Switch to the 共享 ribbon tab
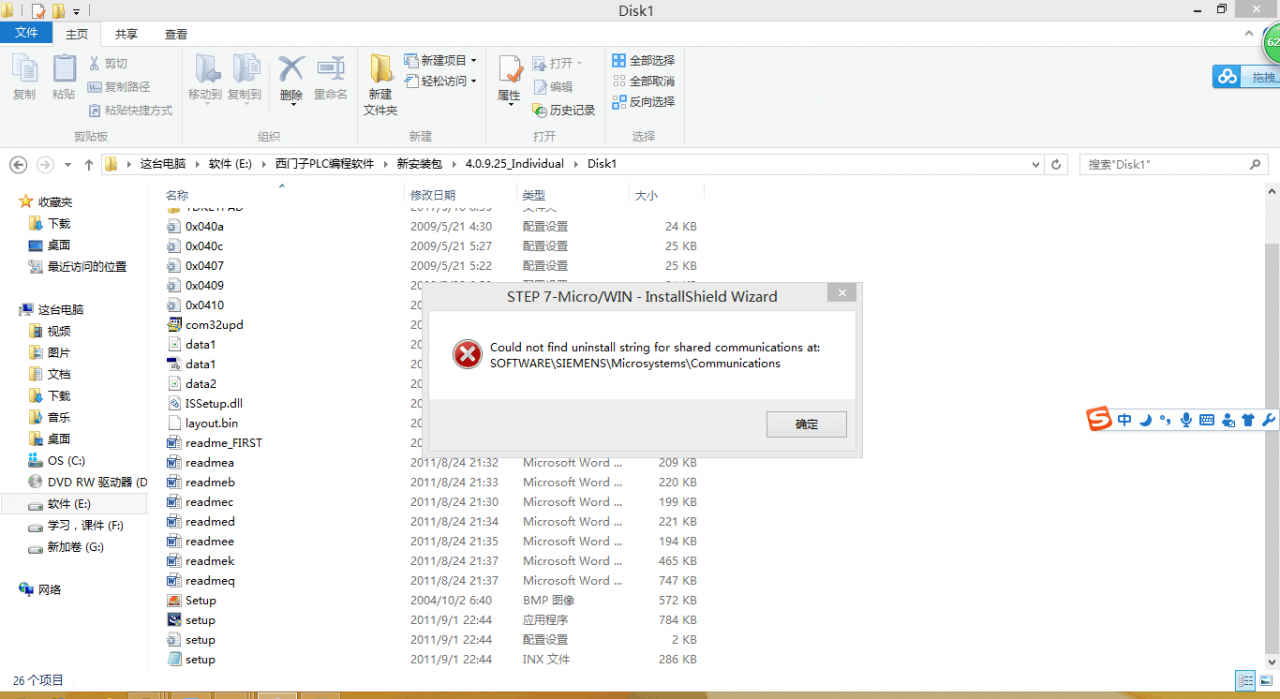Screen dimensions: 1280x699 (x=126, y=34)
